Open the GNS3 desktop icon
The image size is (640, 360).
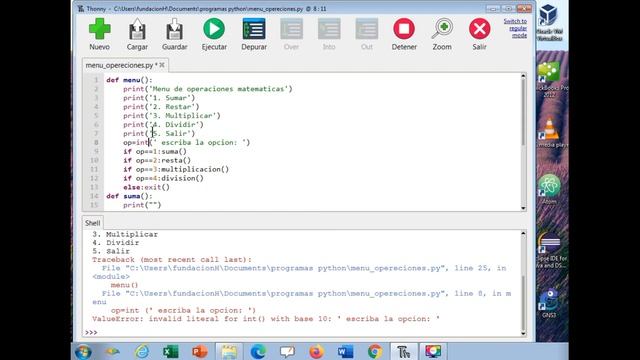[x=549, y=303]
